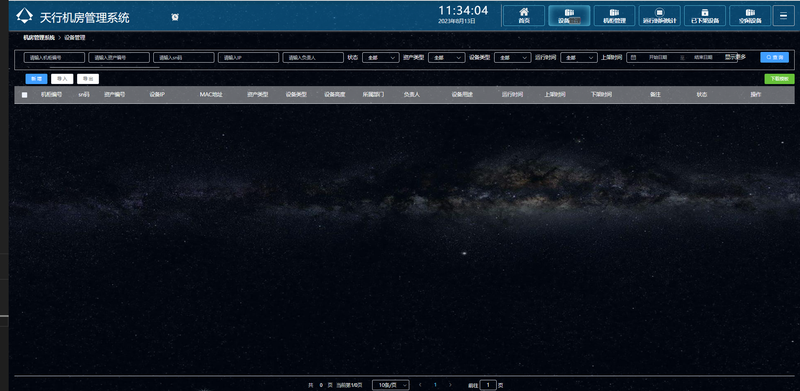Click the 设备高度 column header
The image size is (800, 391).
click(x=335, y=94)
